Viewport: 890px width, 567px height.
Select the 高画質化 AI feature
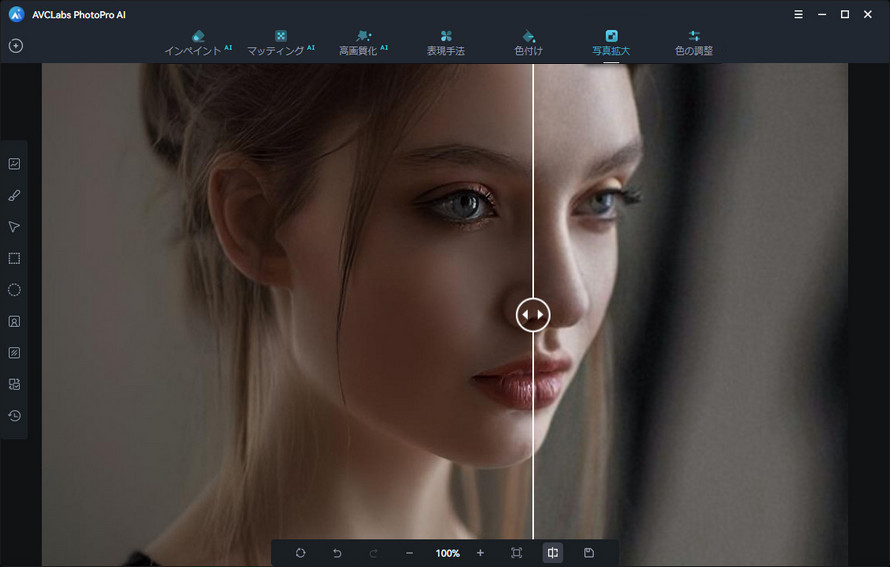[x=363, y=43]
